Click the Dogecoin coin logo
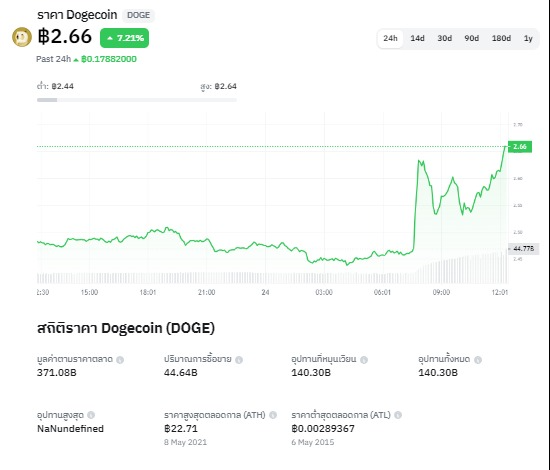Image resolution: width=550 pixels, height=470 pixels. [x=22, y=37]
